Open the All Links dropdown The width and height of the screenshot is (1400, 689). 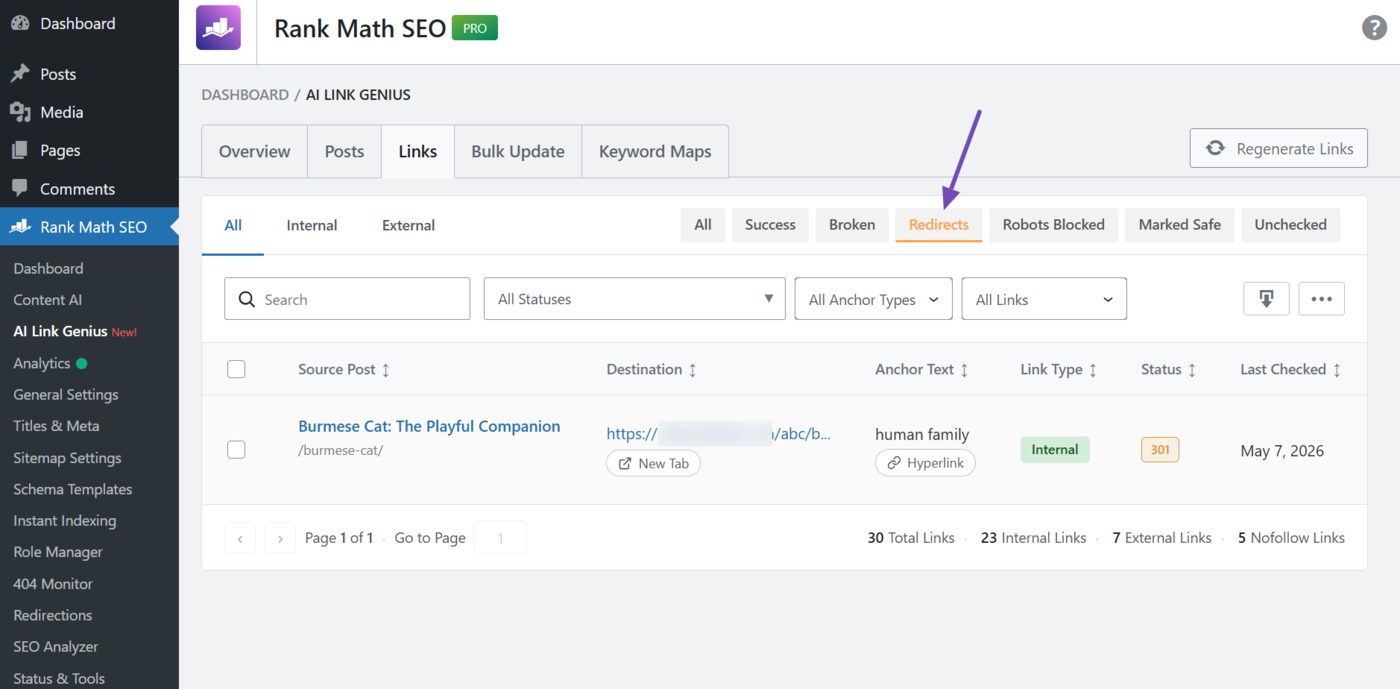tap(1044, 299)
